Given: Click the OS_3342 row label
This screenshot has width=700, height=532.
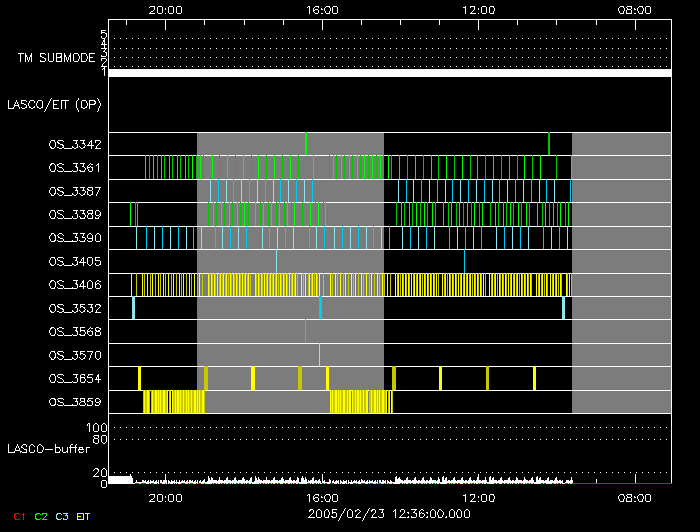Looking at the screenshot, I should (74, 144).
